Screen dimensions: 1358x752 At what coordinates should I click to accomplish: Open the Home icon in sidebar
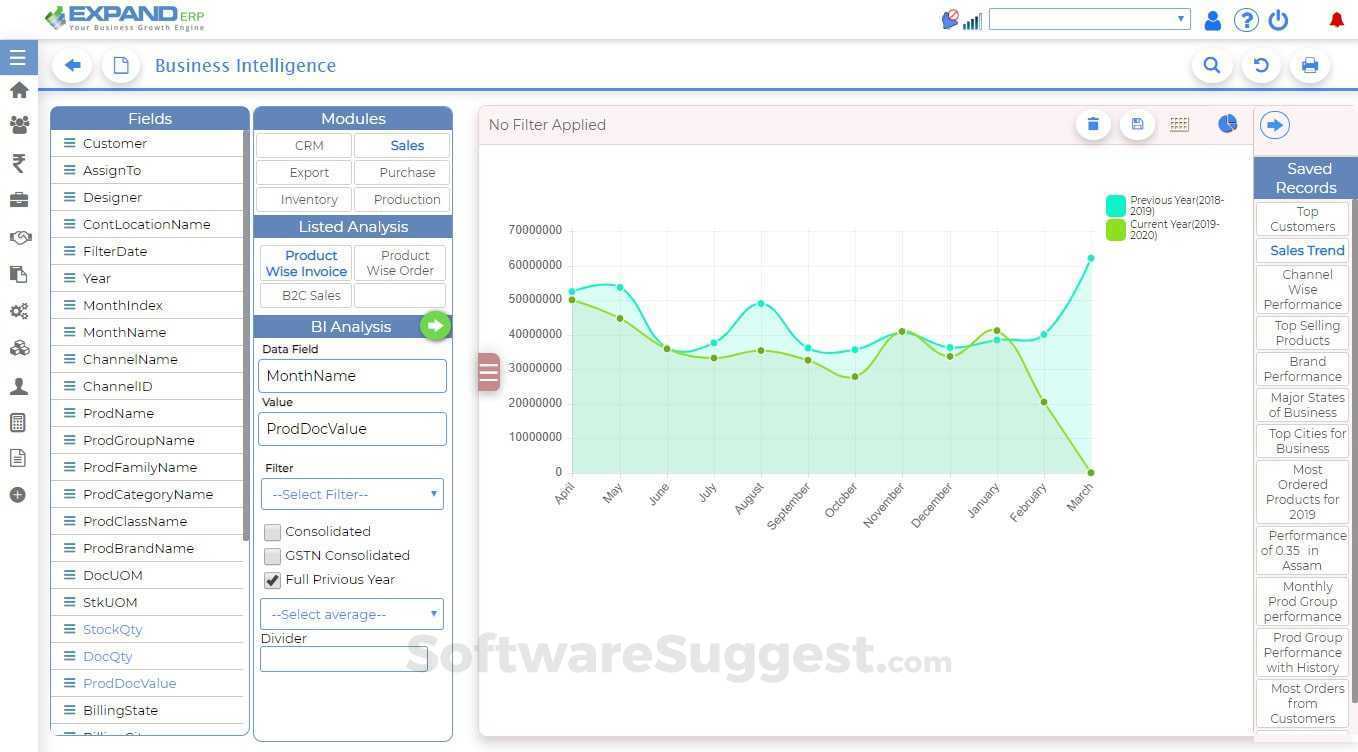click(x=18, y=90)
